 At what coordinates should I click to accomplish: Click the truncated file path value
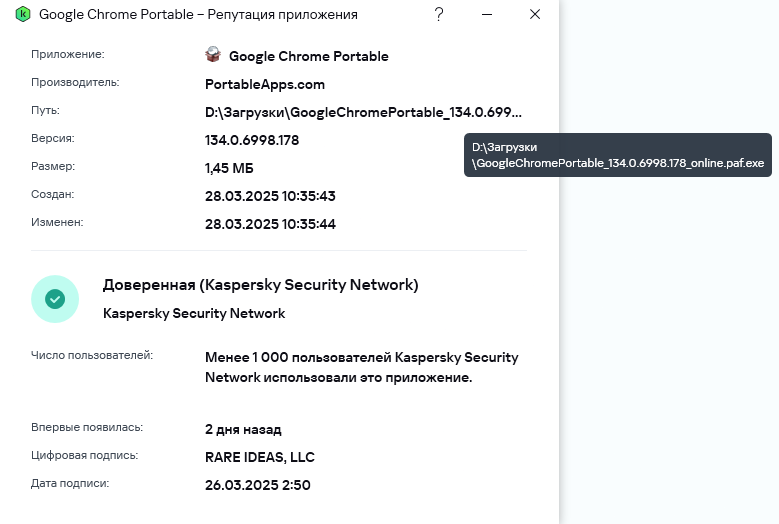tap(363, 112)
